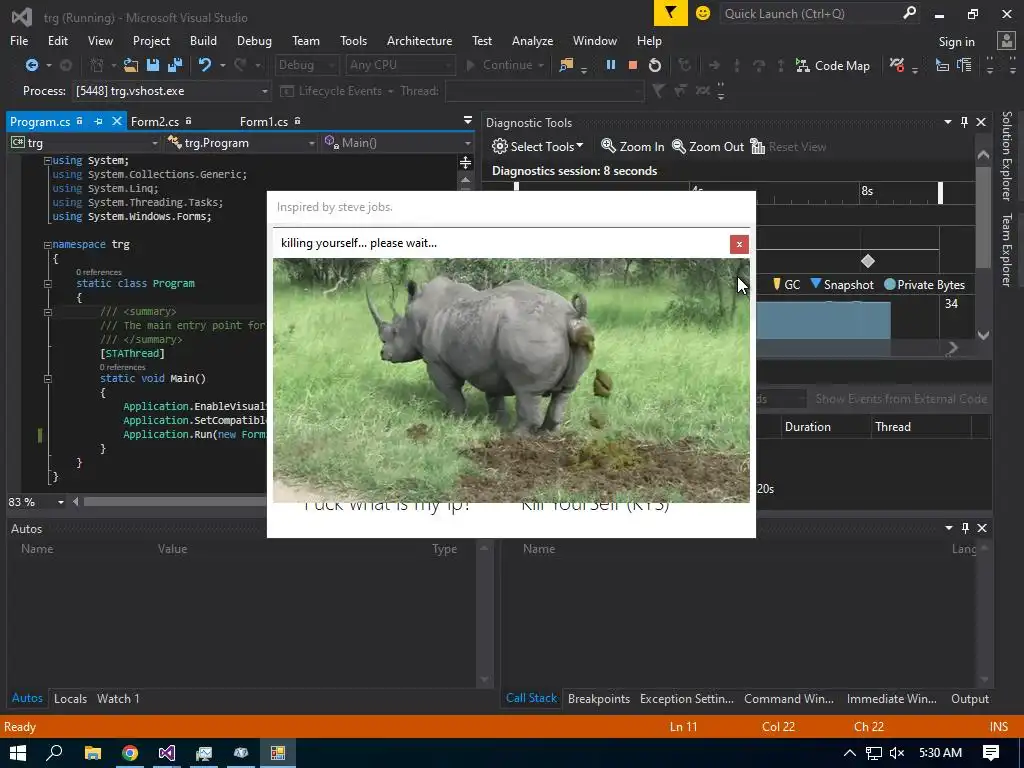Image resolution: width=1024 pixels, height=768 pixels.
Task: Click the Save All toolbar icon
Action: [x=174, y=65]
